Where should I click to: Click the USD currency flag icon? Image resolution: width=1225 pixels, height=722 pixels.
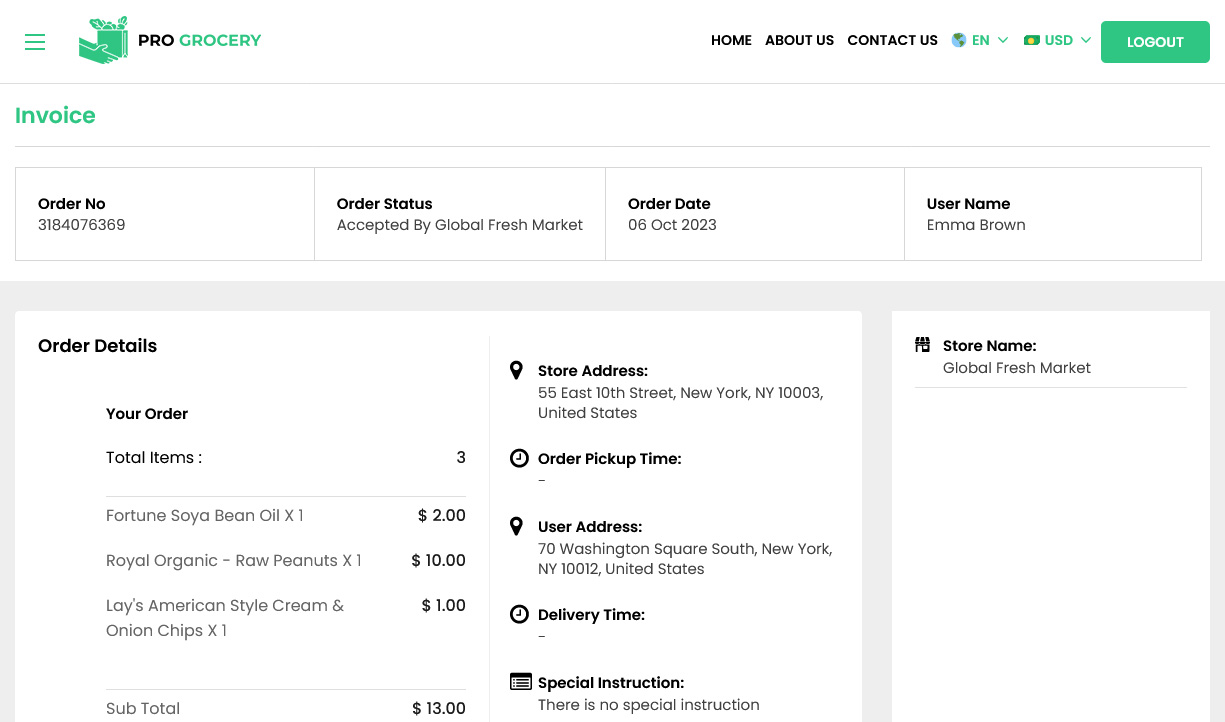[1032, 40]
